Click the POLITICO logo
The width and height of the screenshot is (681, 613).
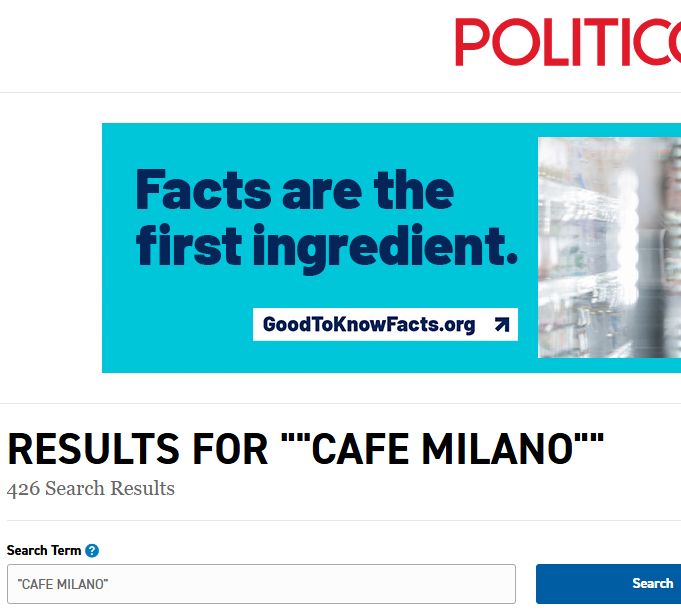click(567, 42)
